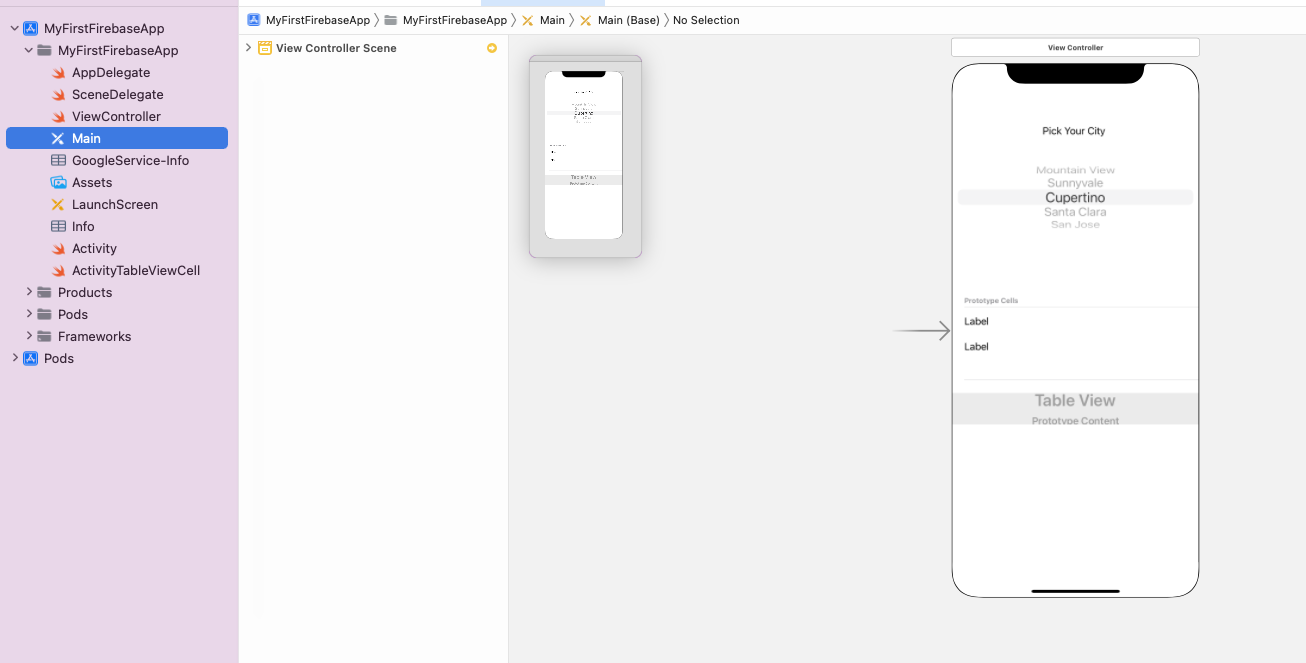Select the Pick Your City label
Viewport: 1306px width, 663px height.
tap(1074, 131)
